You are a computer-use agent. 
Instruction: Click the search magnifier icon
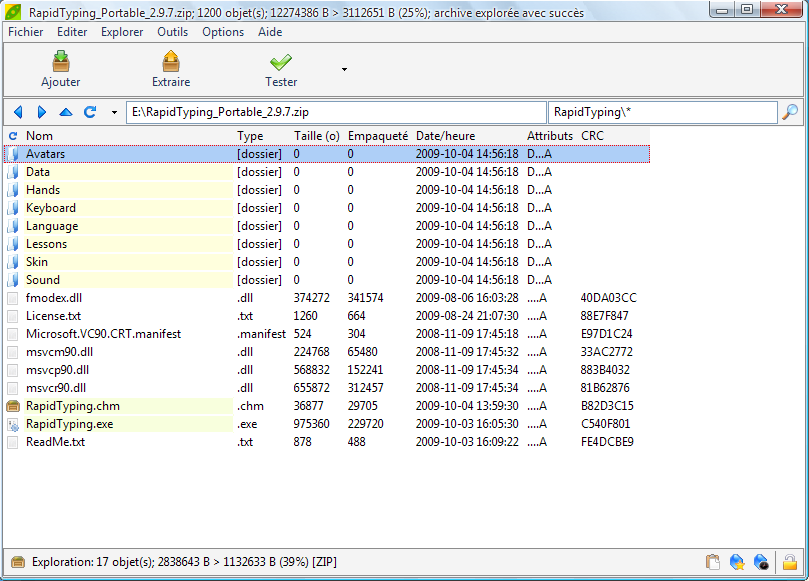tap(790, 112)
